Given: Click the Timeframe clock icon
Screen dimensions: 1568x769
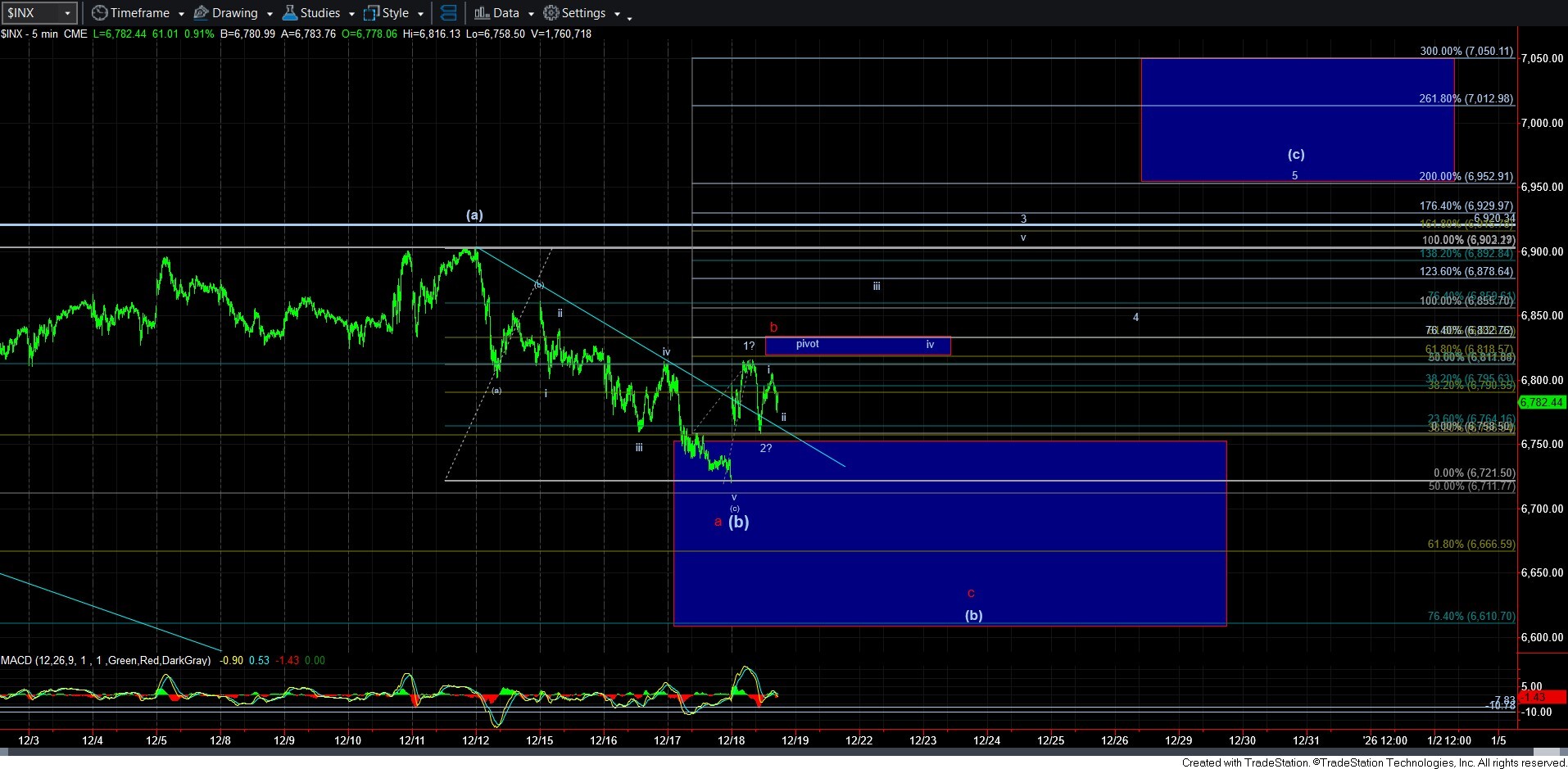Looking at the screenshot, I should tap(99, 13).
